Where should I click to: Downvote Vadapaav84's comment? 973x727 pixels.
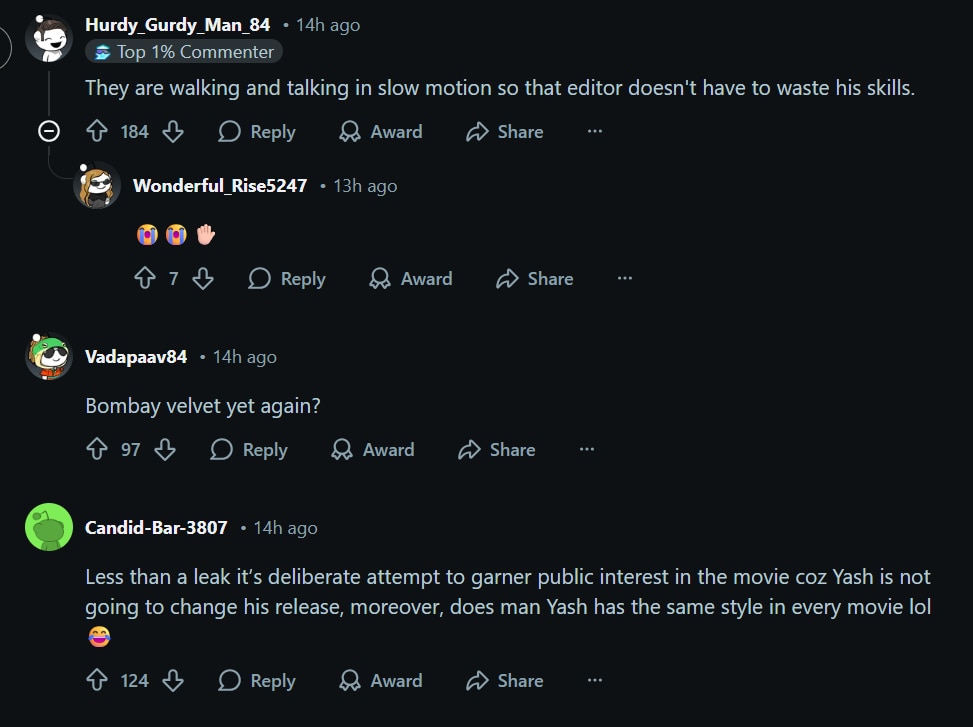tap(165, 450)
